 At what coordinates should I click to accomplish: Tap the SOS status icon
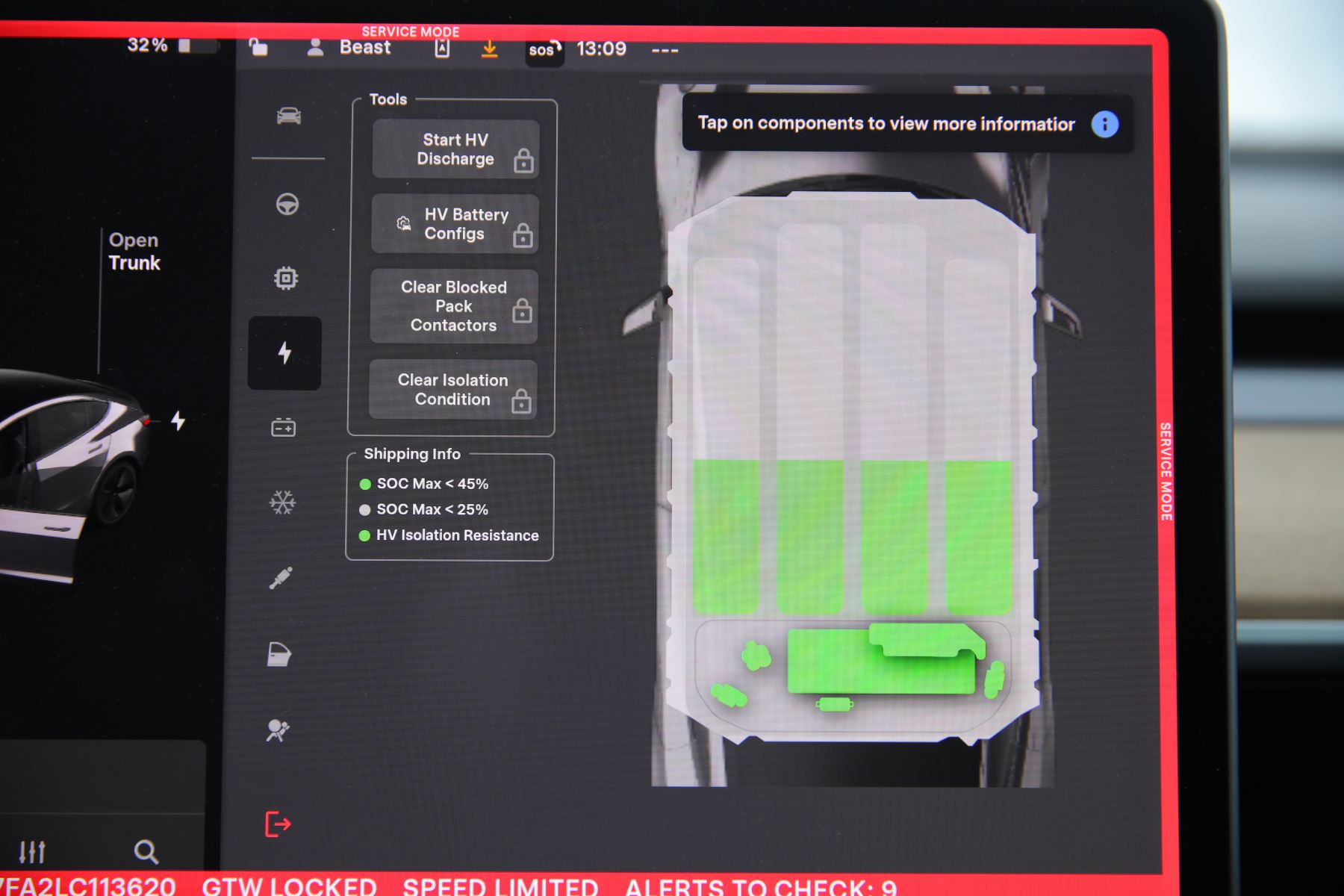point(544,50)
